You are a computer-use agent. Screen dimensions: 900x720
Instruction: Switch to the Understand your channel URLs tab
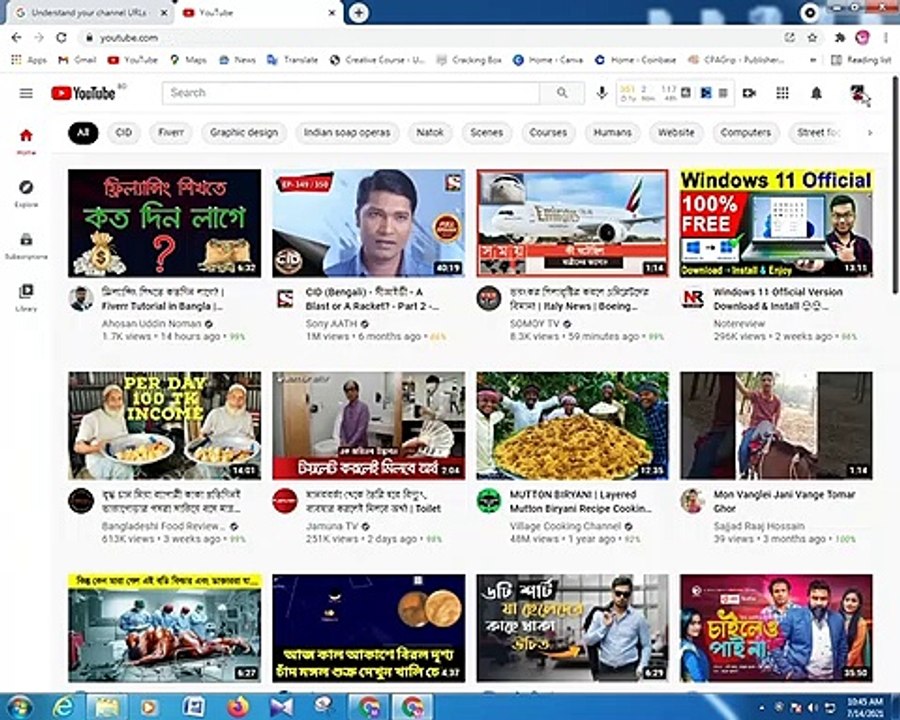point(89,13)
